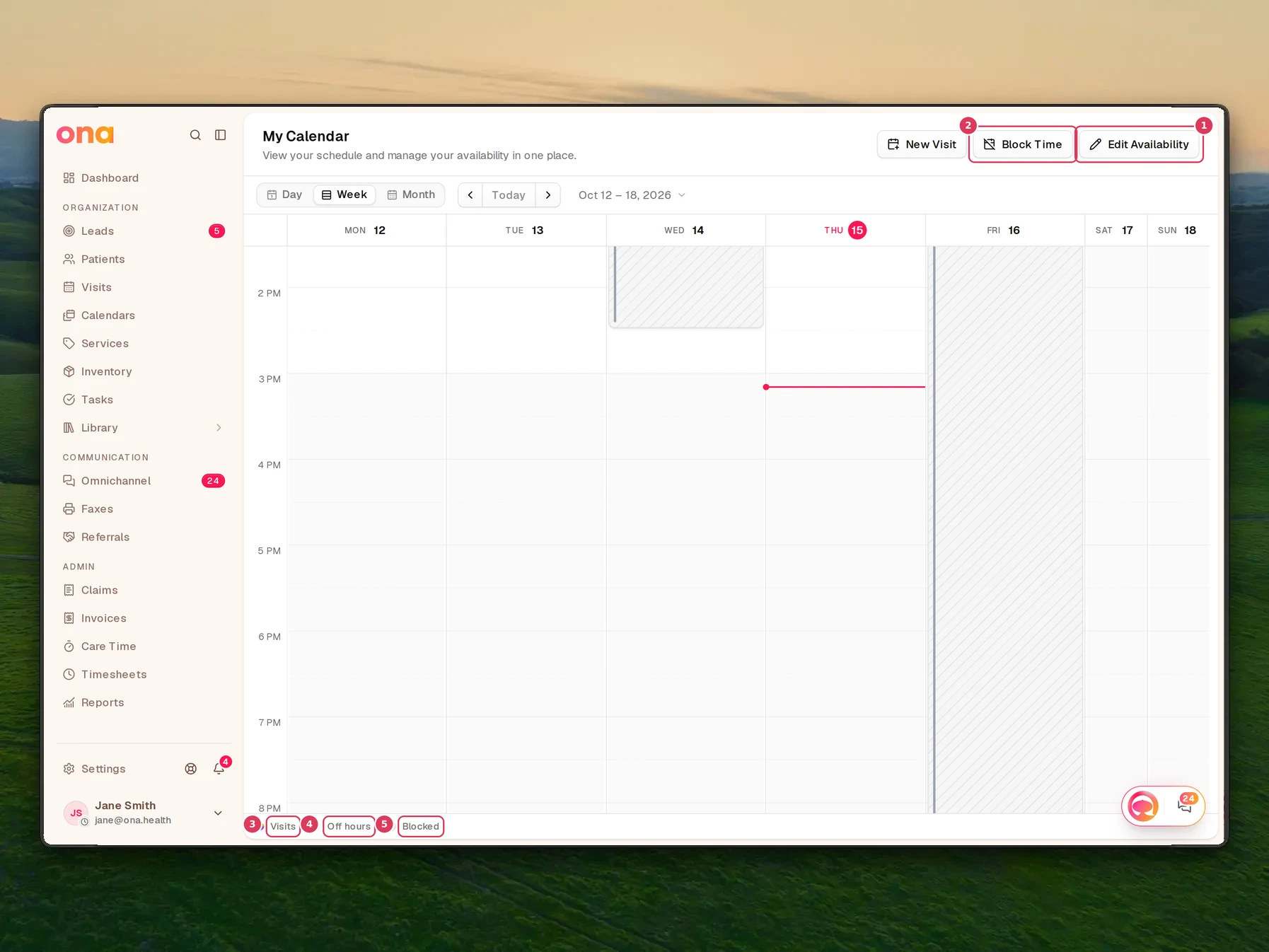Screen dimensions: 1269x952
Task: Open Timesheets page
Action: coord(144,675)
